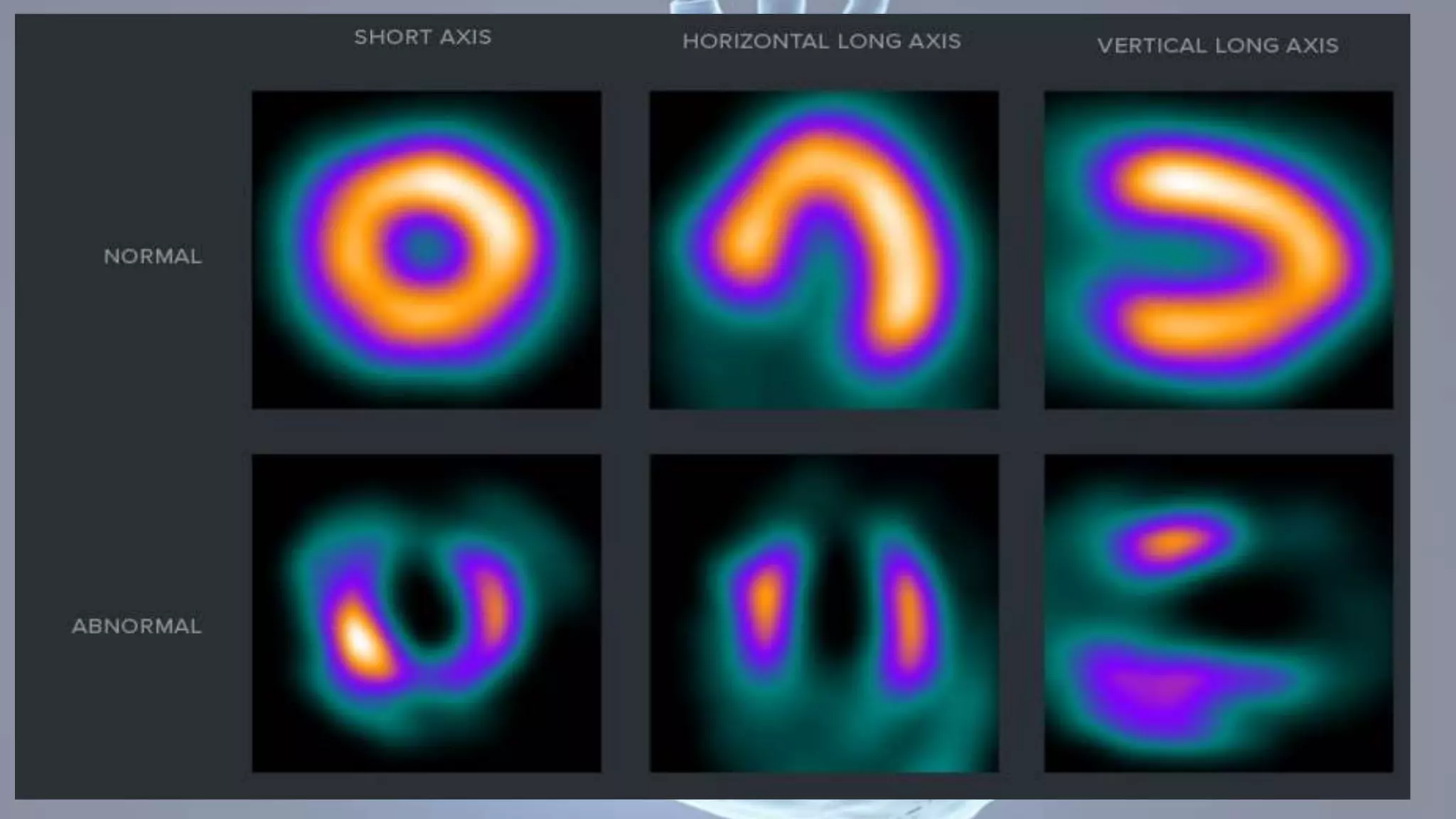Viewport: 1456px width, 819px height.
Task: Click small orange spot in abnormal vertical scan
Action: pyautogui.click(x=1172, y=544)
